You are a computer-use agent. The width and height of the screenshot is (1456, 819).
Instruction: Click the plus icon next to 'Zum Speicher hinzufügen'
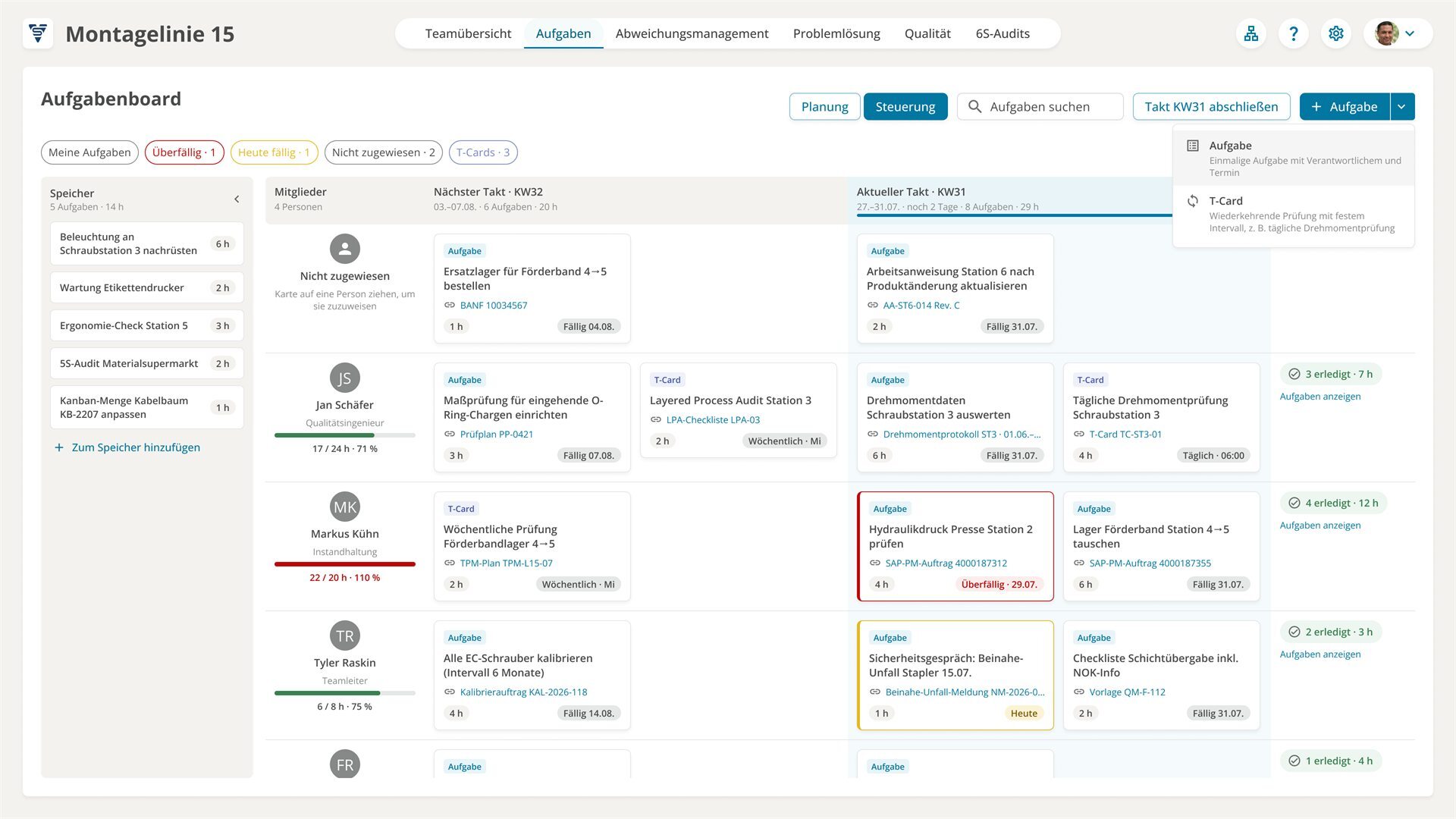coord(59,447)
